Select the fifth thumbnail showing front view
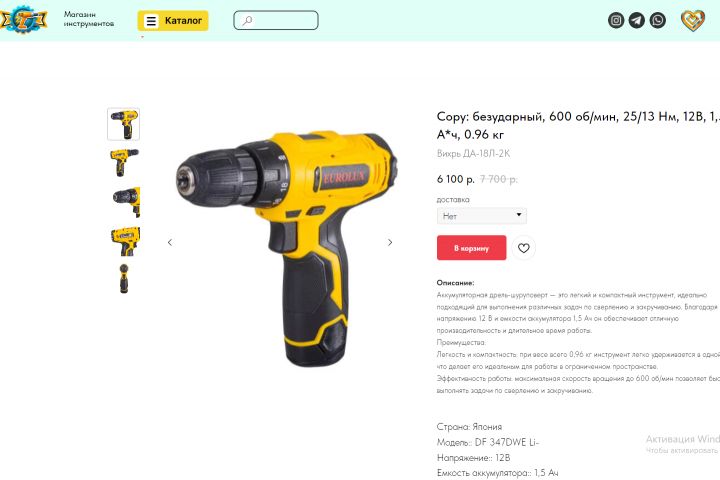The height and width of the screenshot is (480, 720). click(124, 278)
